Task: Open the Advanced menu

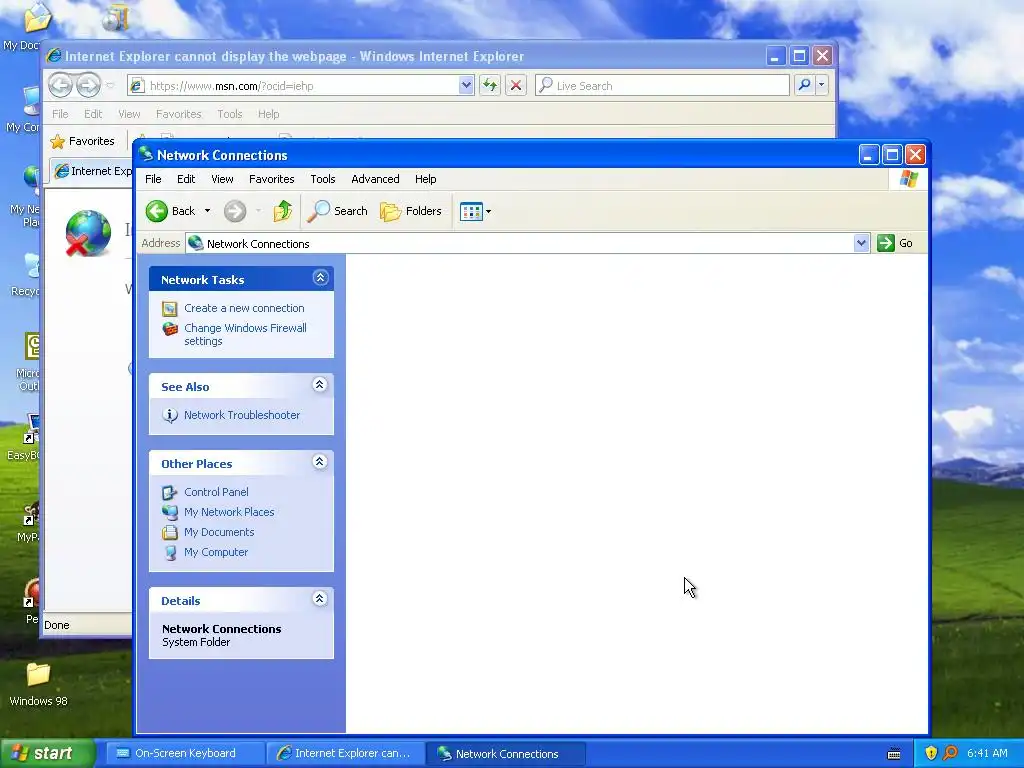Action: click(376, 179)
